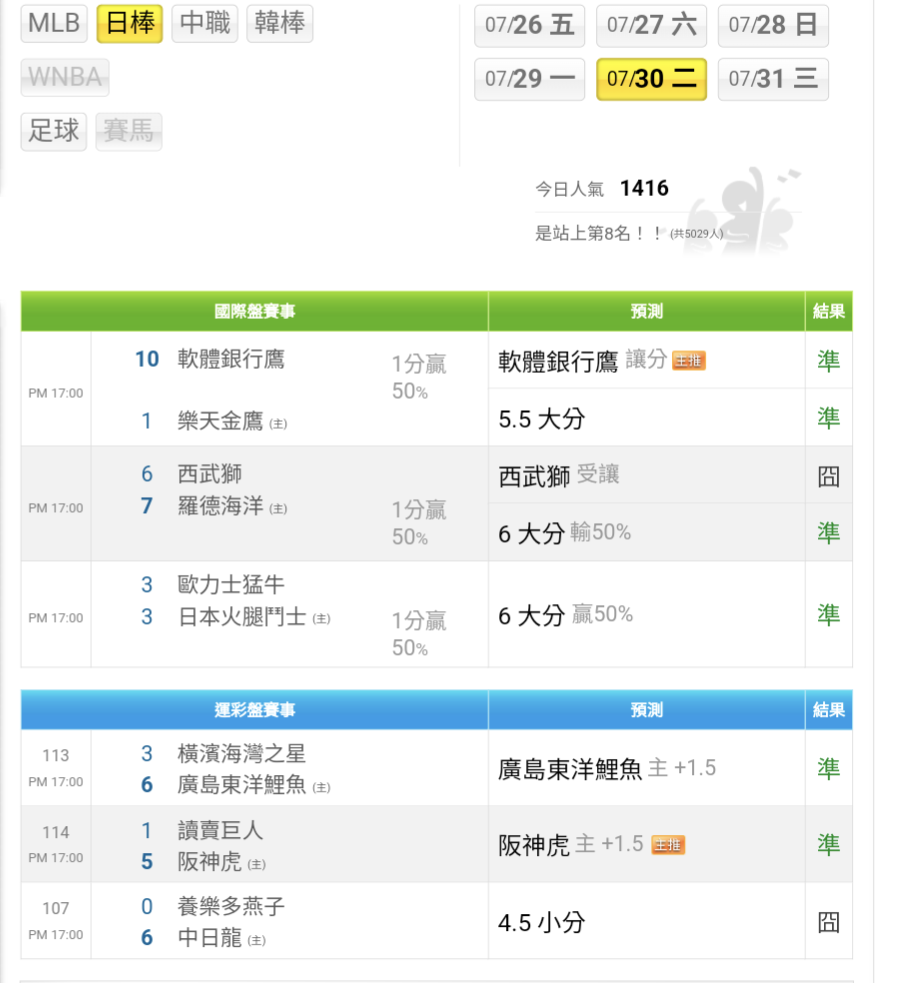
Task: Click the 囧 result for 4.5 小分
Action: [829, 923]
